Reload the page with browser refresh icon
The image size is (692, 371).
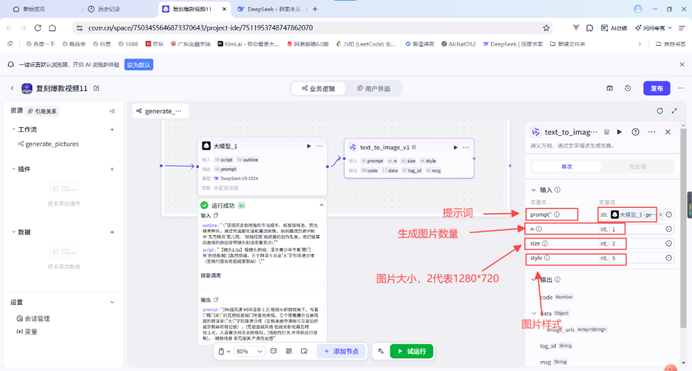click(x=38, y=28)
